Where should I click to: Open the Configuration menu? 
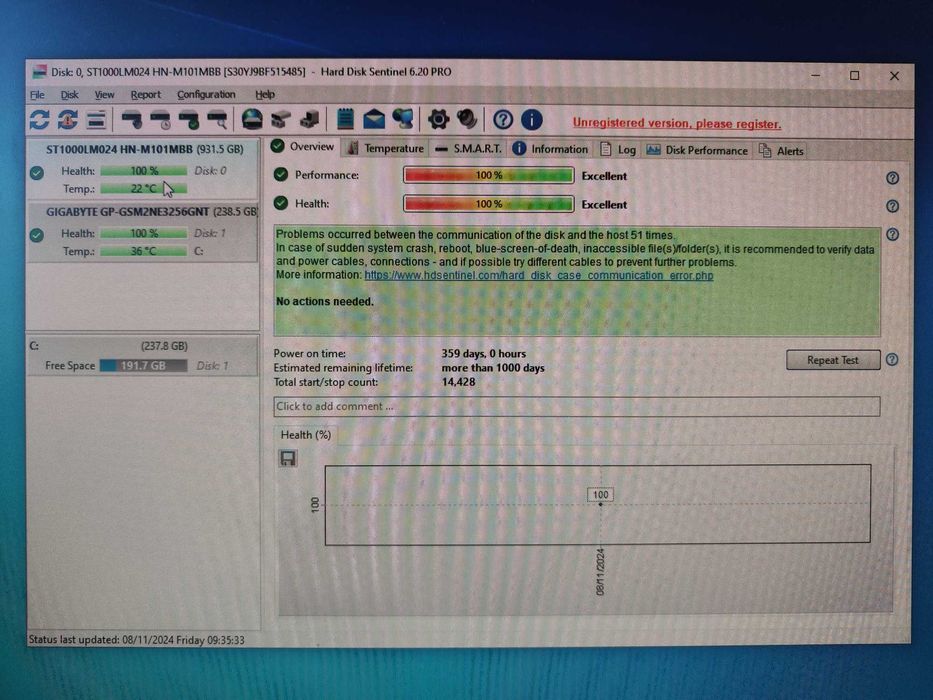(206, 95)
